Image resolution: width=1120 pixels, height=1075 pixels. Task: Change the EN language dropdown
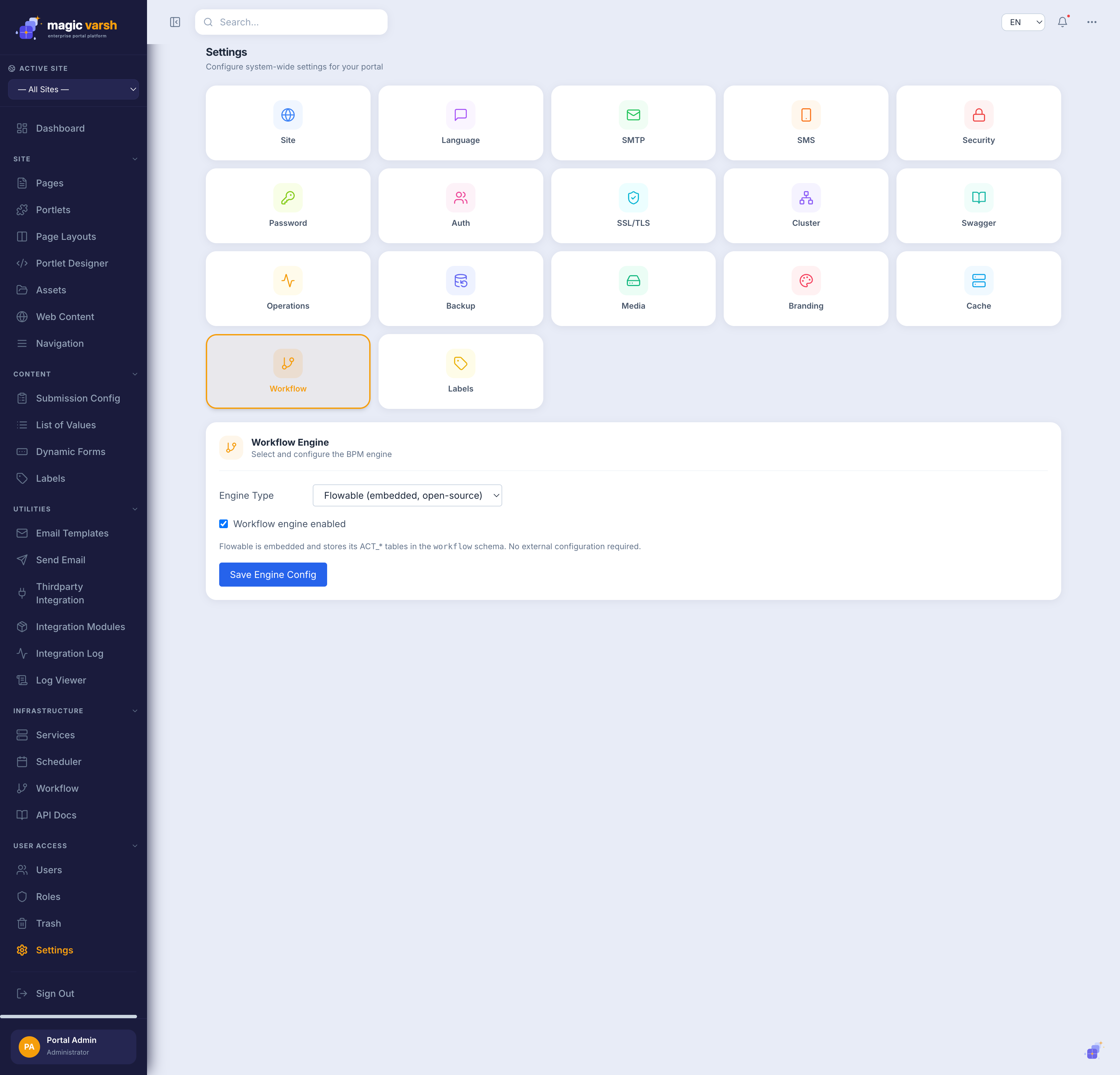pyautogui.click(x=1023, y=22)
